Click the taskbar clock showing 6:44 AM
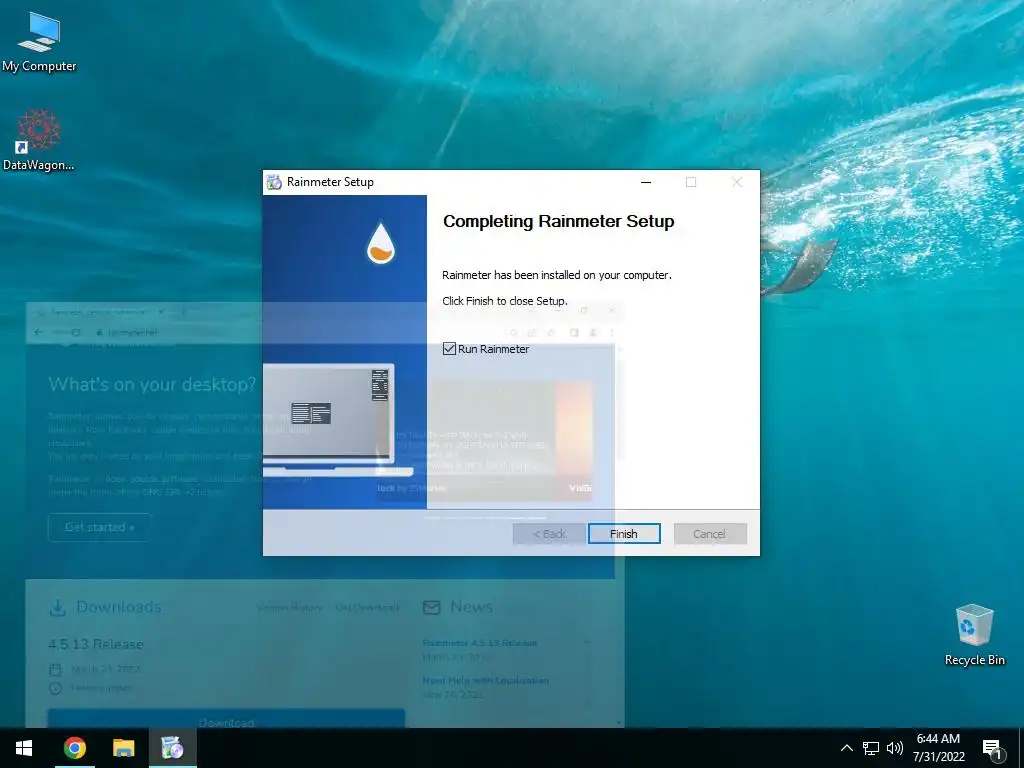Viewport: 1024px width, 768px height. [x=938, y=748]
